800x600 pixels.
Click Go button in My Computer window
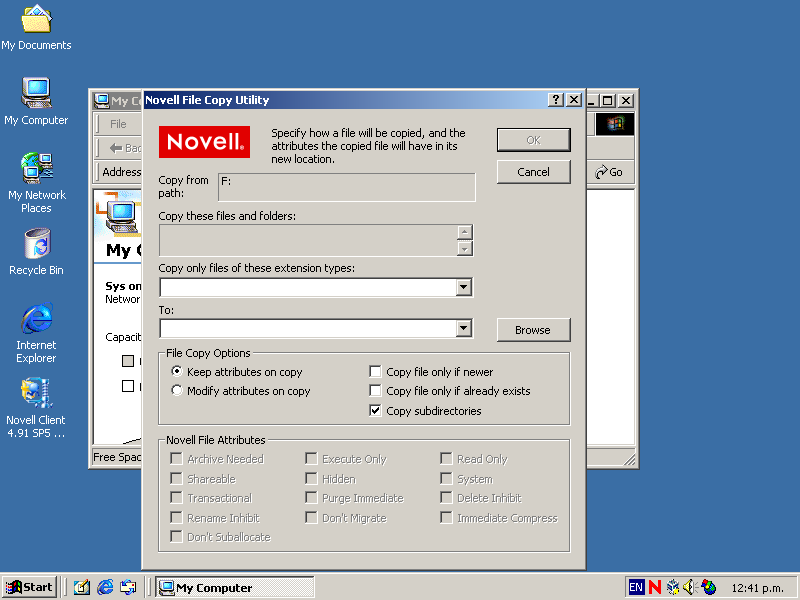609,172
